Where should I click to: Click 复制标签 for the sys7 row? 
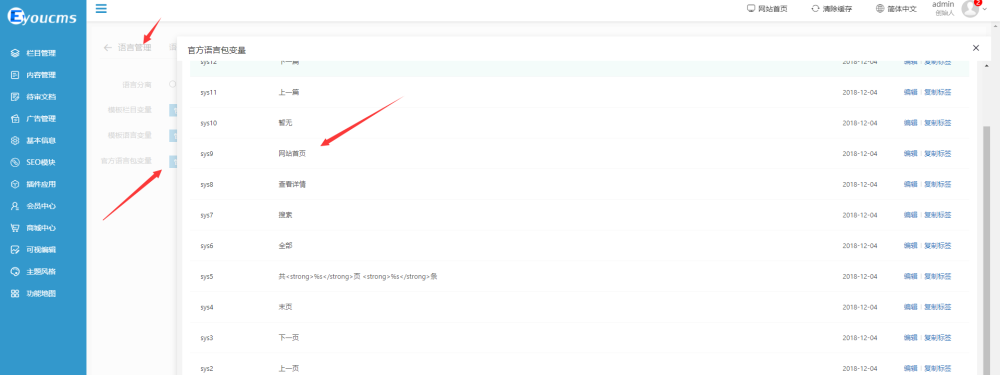tap(938, 215)
